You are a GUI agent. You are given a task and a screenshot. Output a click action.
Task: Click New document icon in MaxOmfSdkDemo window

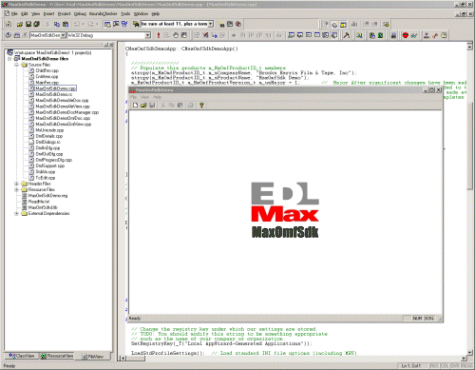point(135,105)
